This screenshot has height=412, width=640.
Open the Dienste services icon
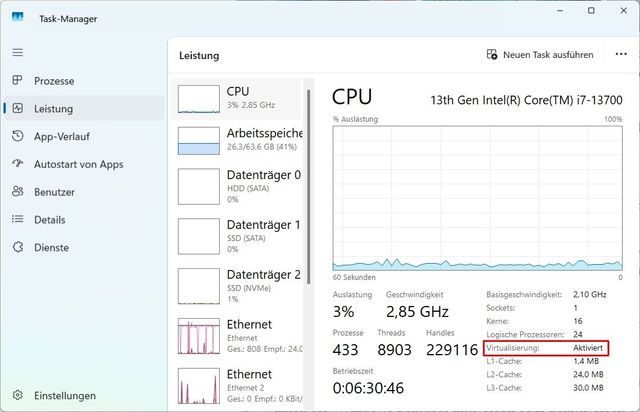(17, 247)
